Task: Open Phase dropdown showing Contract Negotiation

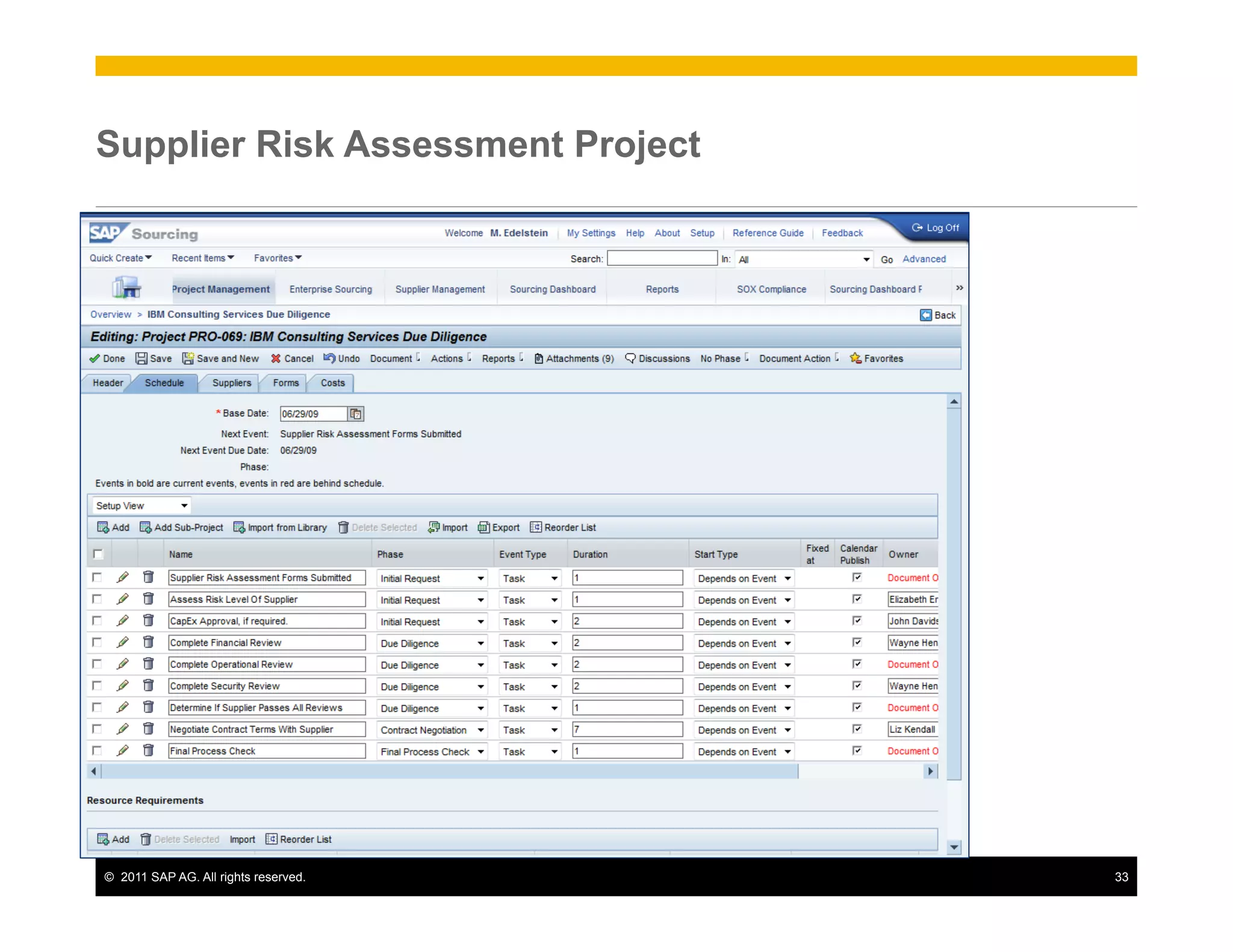Action: tap(432, 730)
